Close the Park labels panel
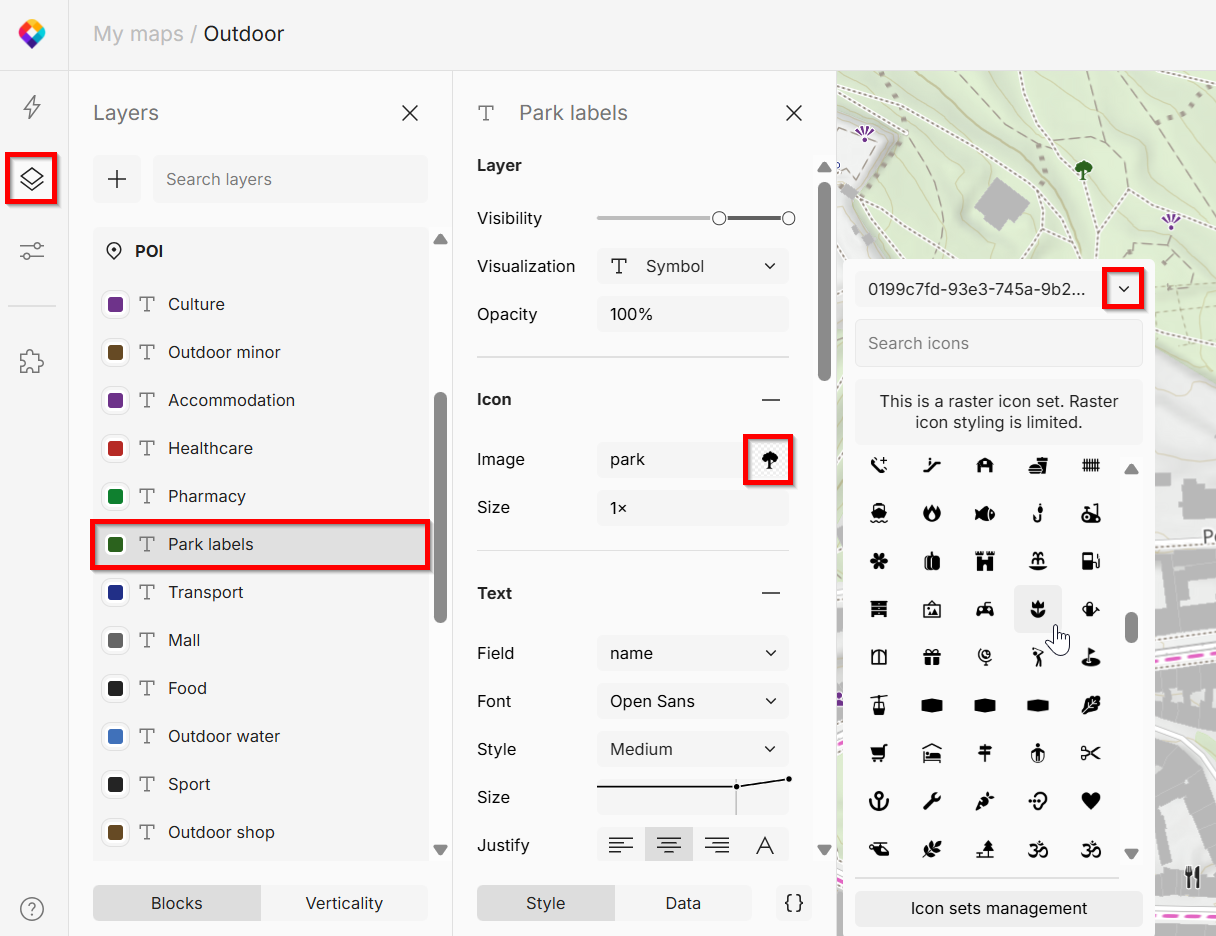 (794, 113)
